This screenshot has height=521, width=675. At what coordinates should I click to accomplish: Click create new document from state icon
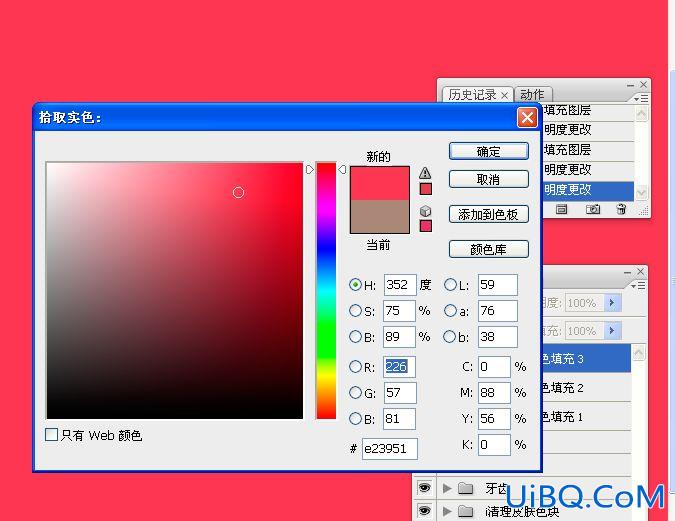coord(561,209)
